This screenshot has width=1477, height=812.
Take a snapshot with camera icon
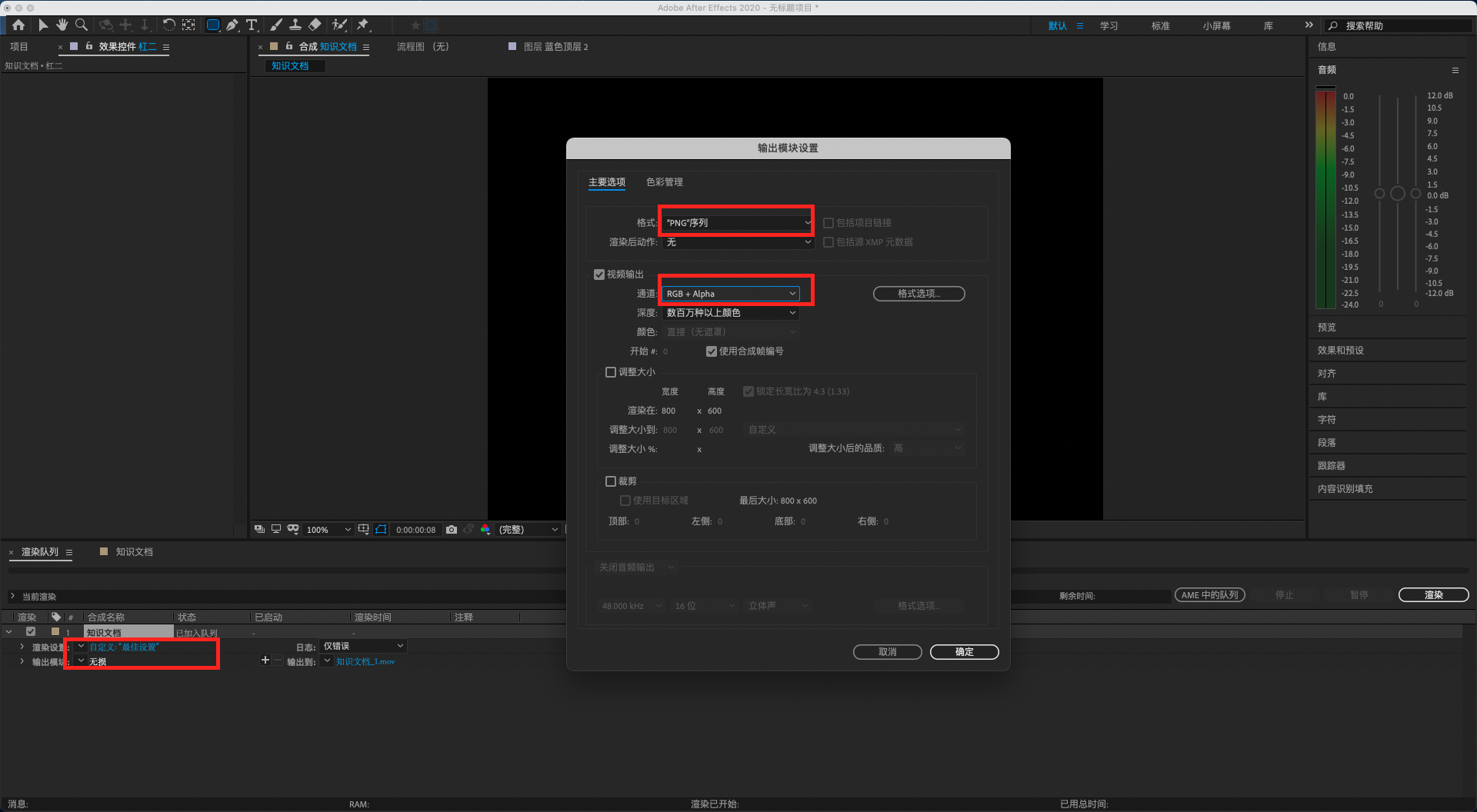pyautogui.click(x=452, y=530)
